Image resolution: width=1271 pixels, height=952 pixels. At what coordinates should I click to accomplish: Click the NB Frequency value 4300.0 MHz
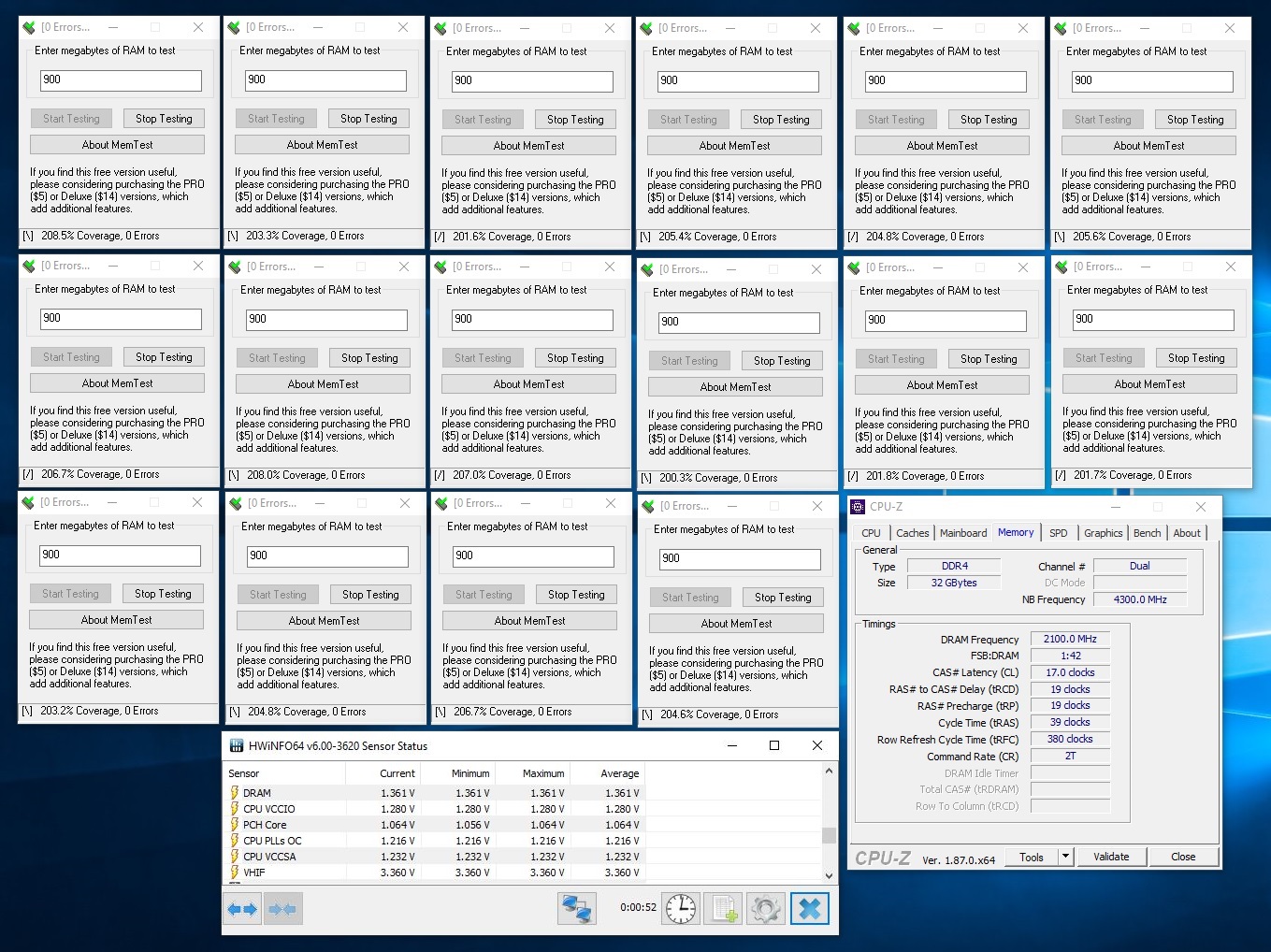point(1140,599)
